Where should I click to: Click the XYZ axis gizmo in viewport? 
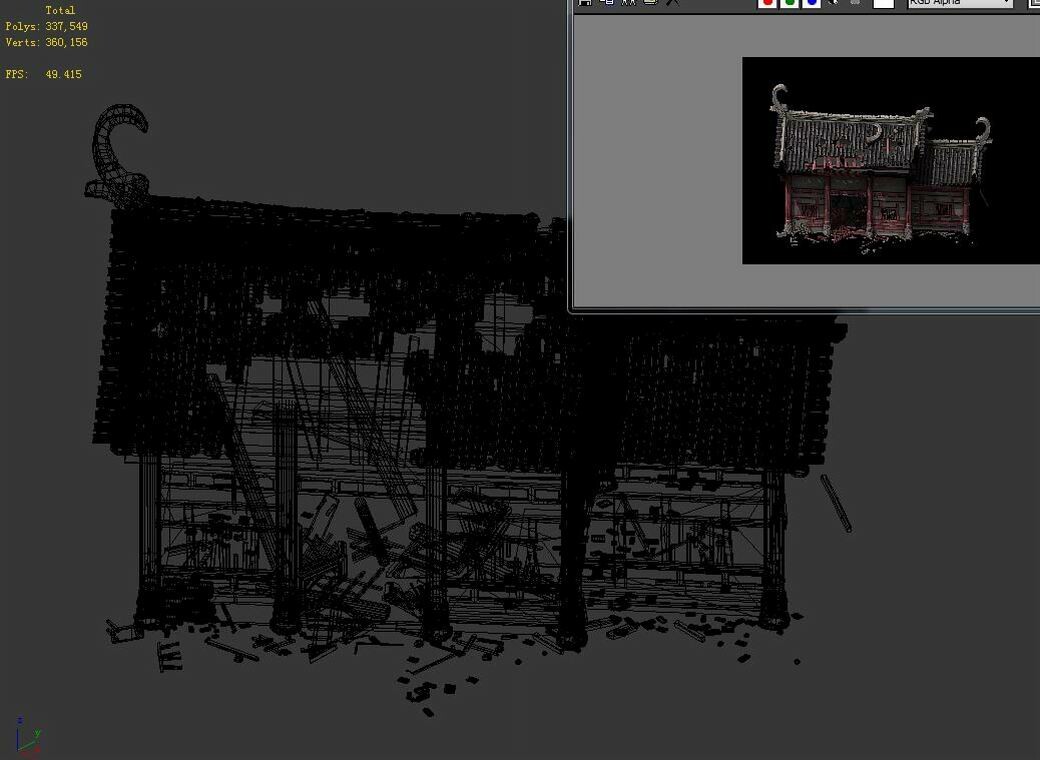coord(29,737)
